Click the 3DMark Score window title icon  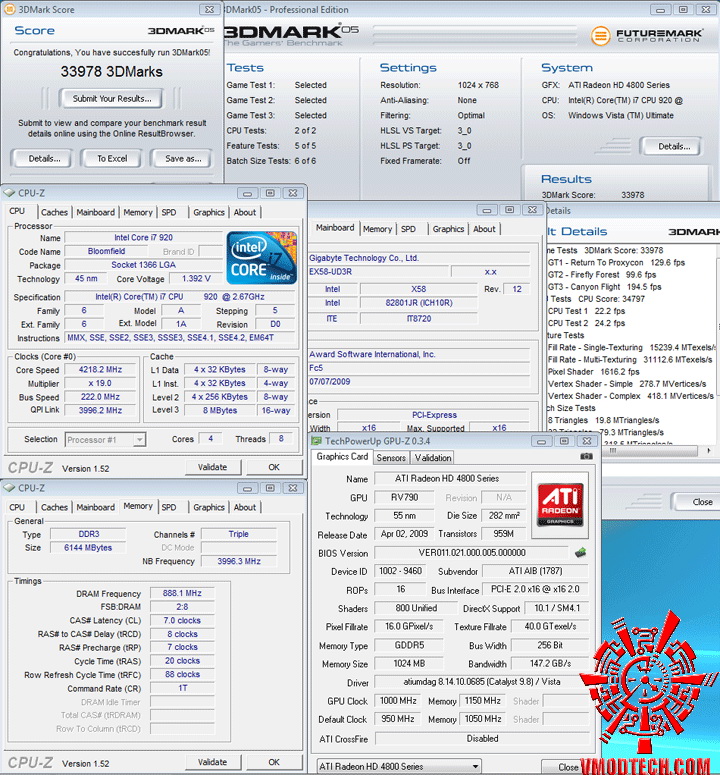(9, 9)
